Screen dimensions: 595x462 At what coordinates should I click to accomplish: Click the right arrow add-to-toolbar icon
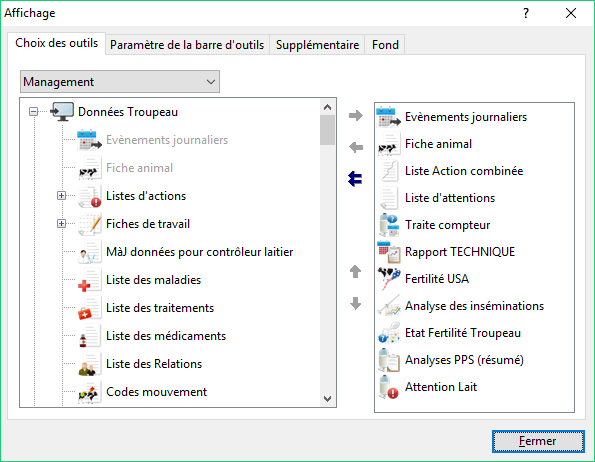click(356, 115)
